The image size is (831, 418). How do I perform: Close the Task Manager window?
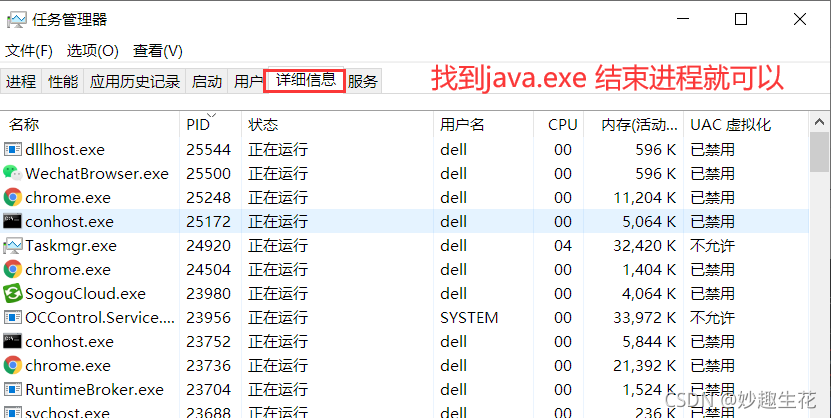(x=800, y=19)
